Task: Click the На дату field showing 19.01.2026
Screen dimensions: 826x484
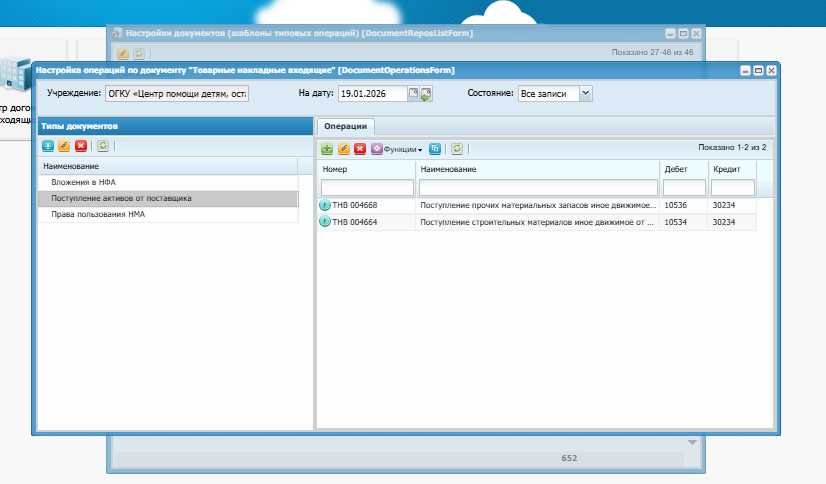Action: coord(373,94)
